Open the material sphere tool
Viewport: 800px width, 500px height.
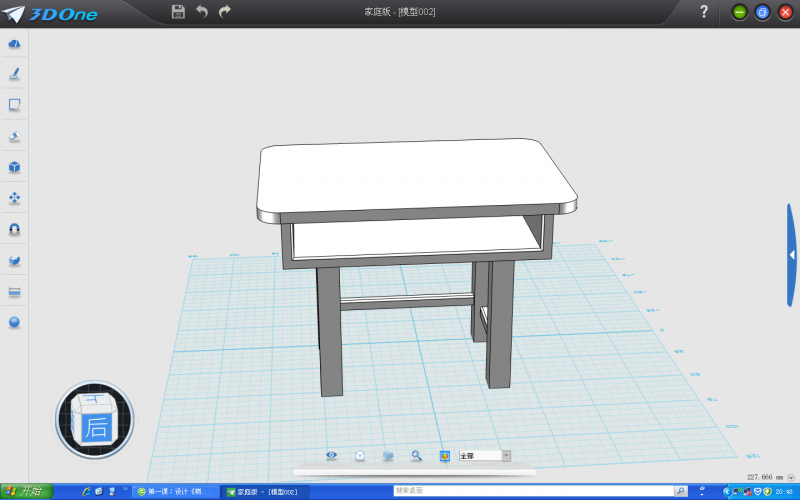pos(14,322)
